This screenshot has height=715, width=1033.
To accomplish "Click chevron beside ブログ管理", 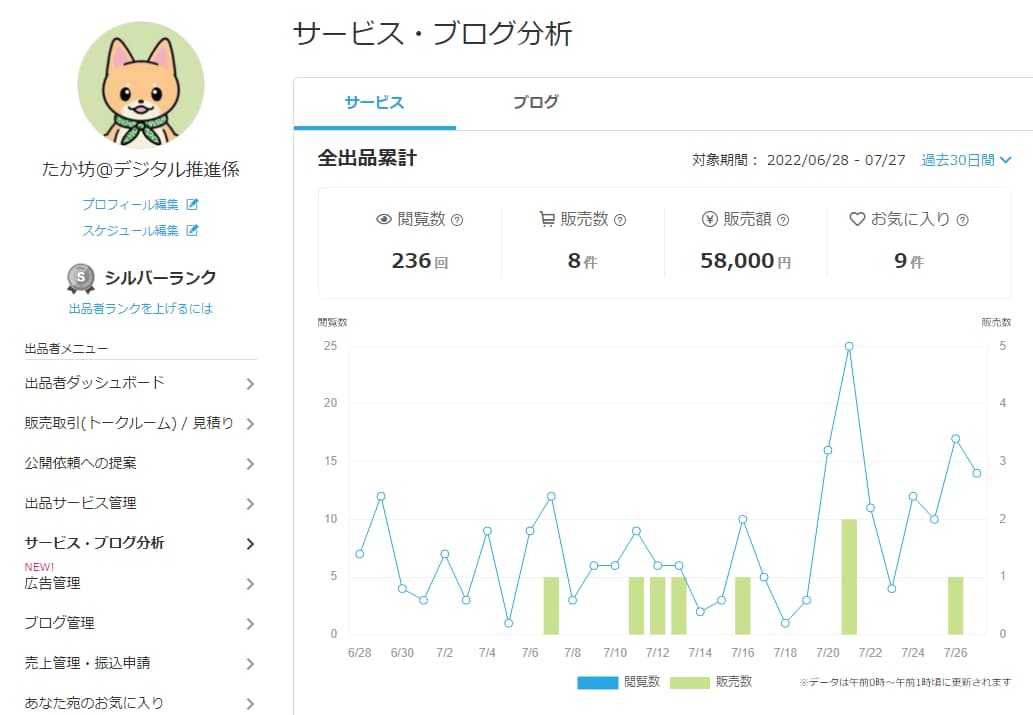I will pos(250,624).
